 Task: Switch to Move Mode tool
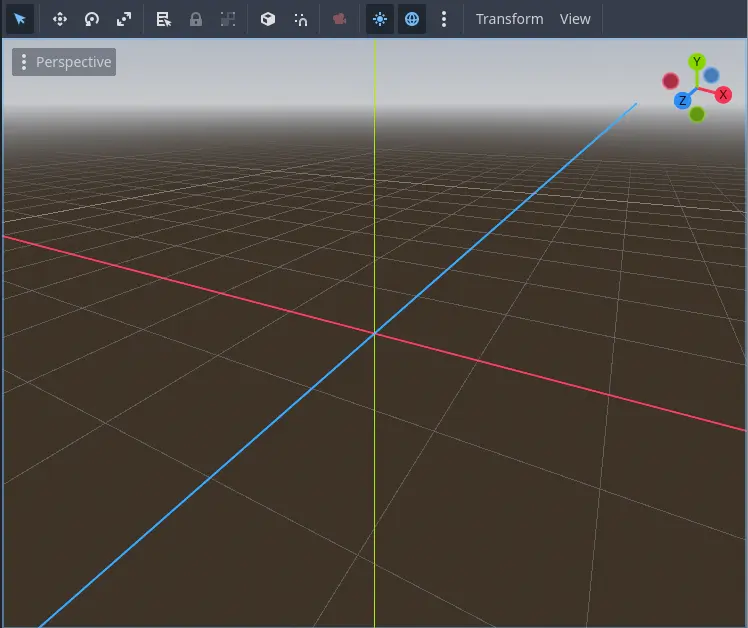(x=59, y=19)
